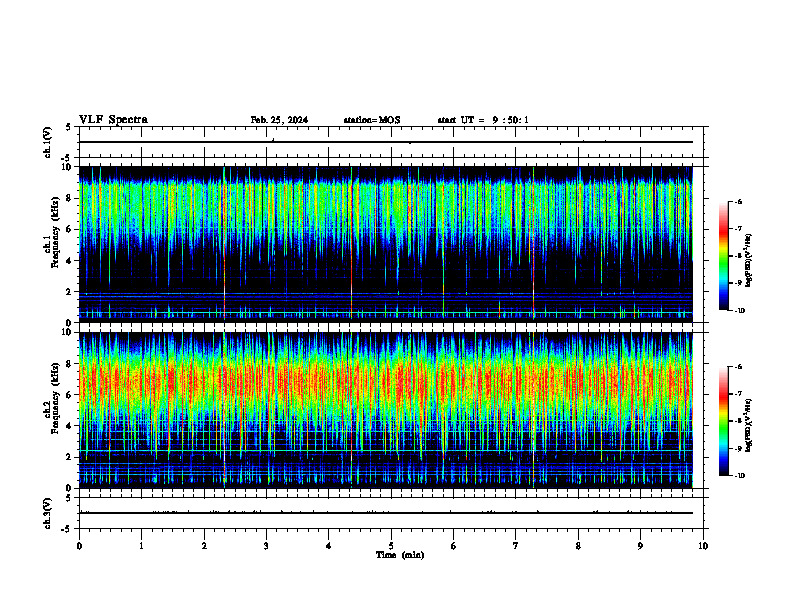Viewport: 792px width, 612px height.
Task: Click the ch.2 PSD color bar
Action: (723, 421)
